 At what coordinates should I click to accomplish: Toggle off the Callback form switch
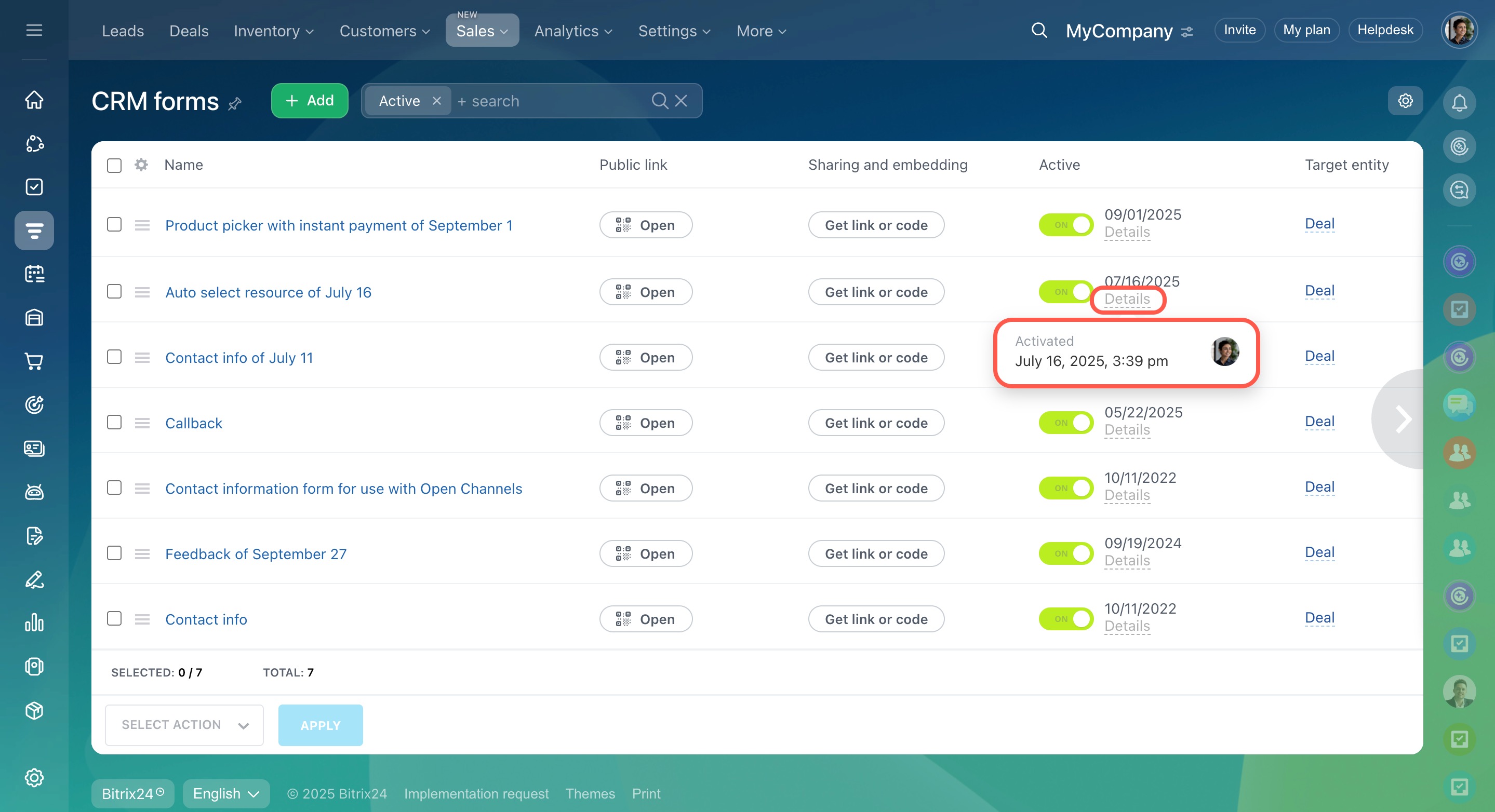(1065, 422)
